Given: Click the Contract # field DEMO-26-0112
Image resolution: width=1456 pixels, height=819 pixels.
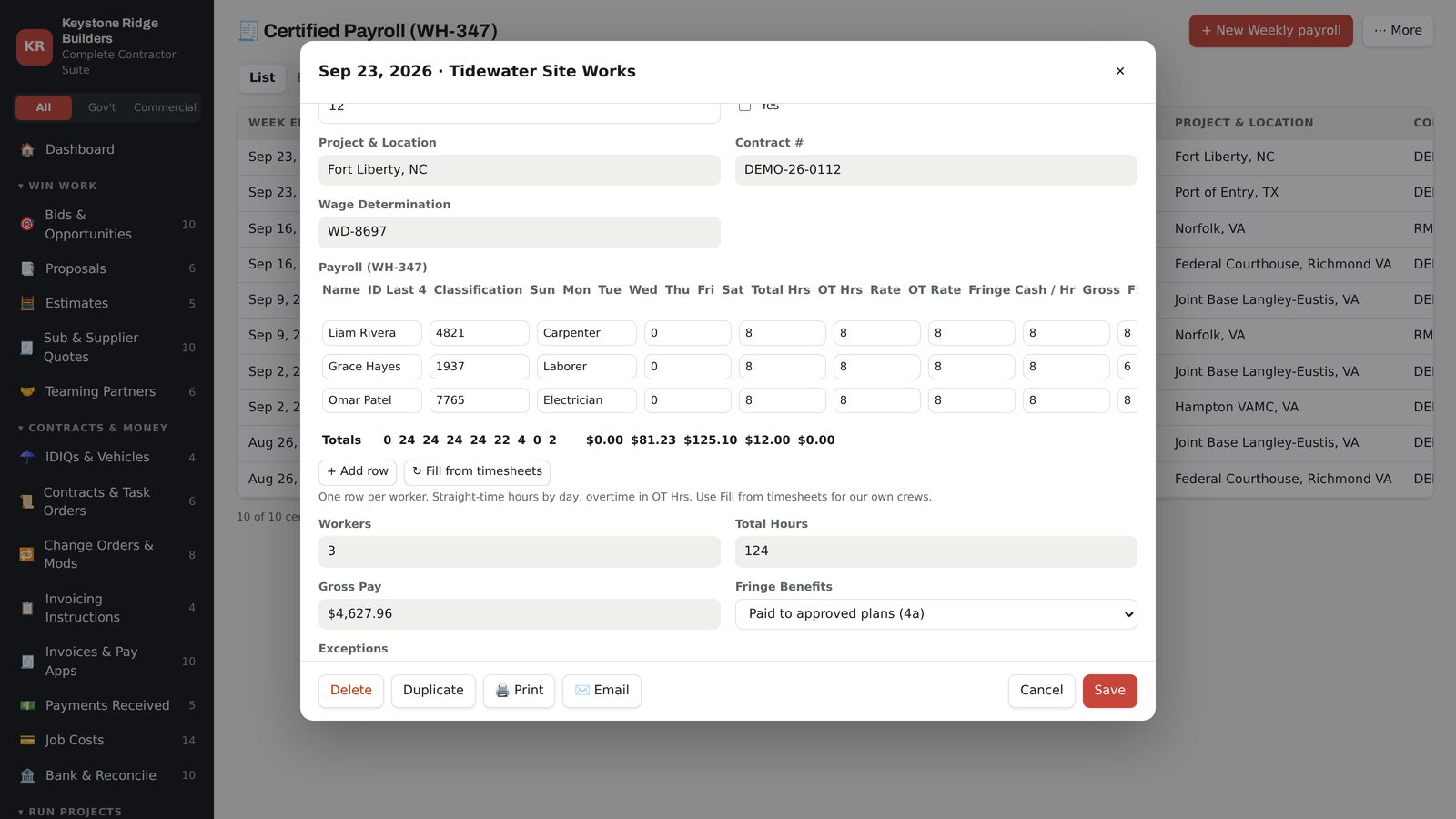Looking at the screenshot, I should (x=936, y=170).
